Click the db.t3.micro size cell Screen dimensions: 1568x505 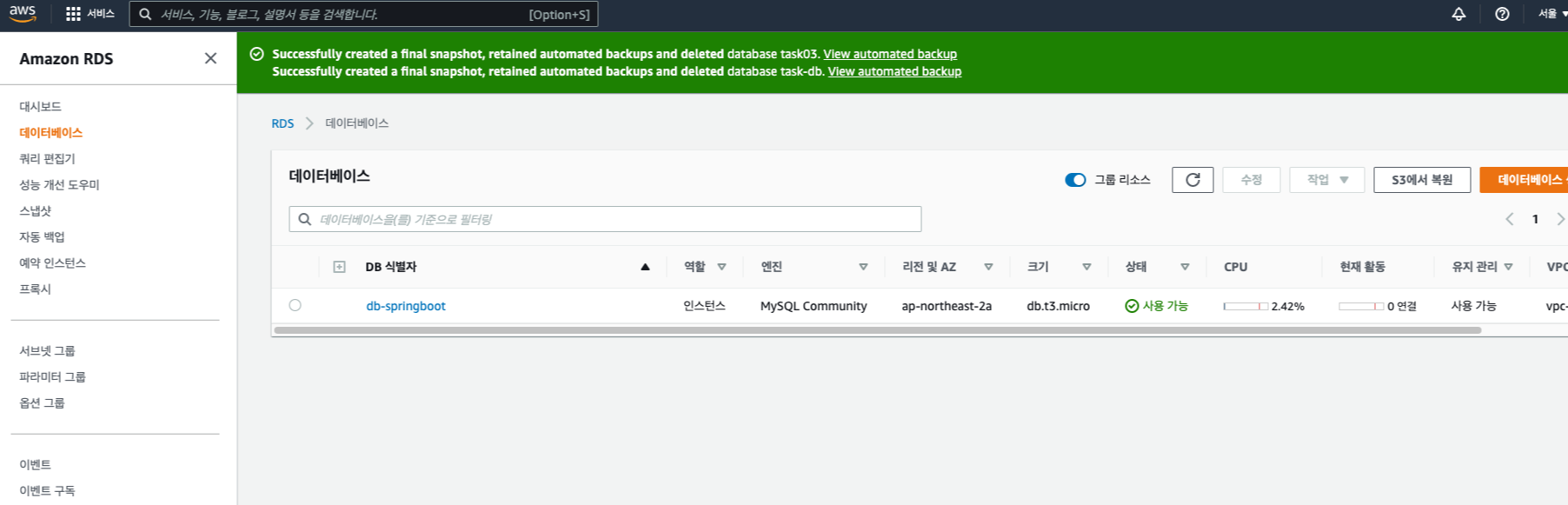1058,306
